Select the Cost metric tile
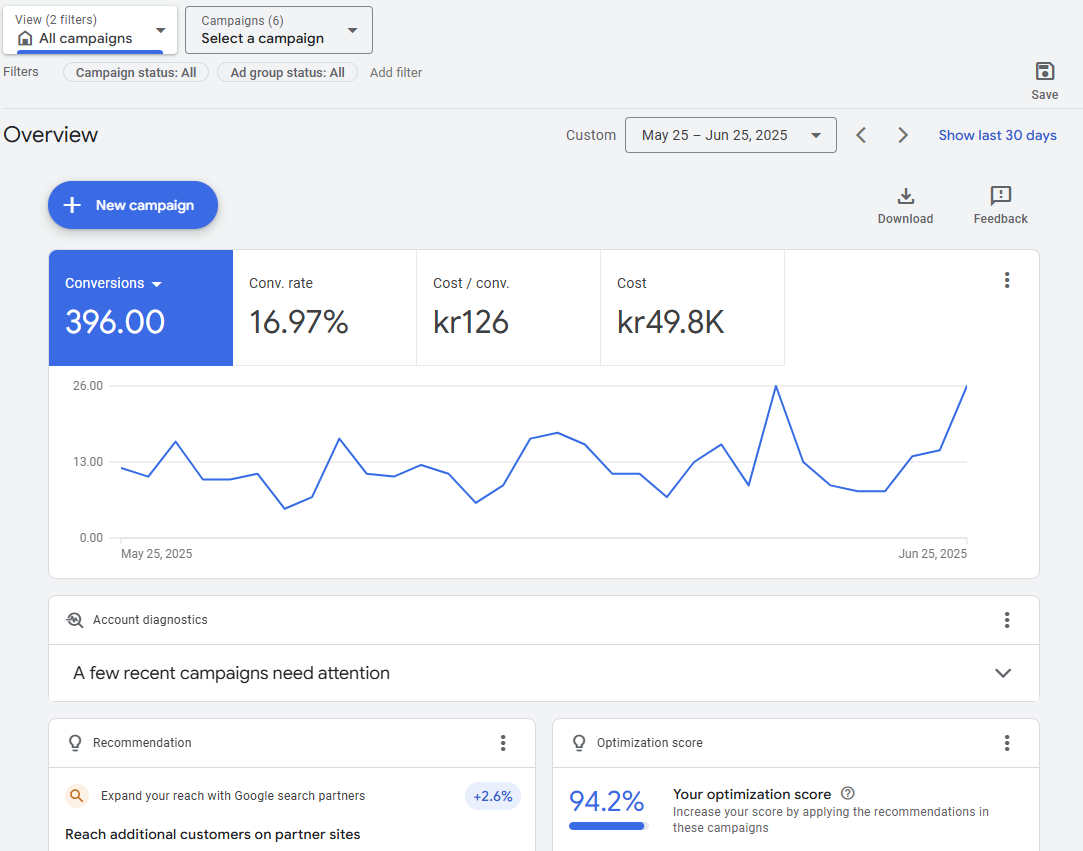The image size is (1083, 851). [692, 308]
